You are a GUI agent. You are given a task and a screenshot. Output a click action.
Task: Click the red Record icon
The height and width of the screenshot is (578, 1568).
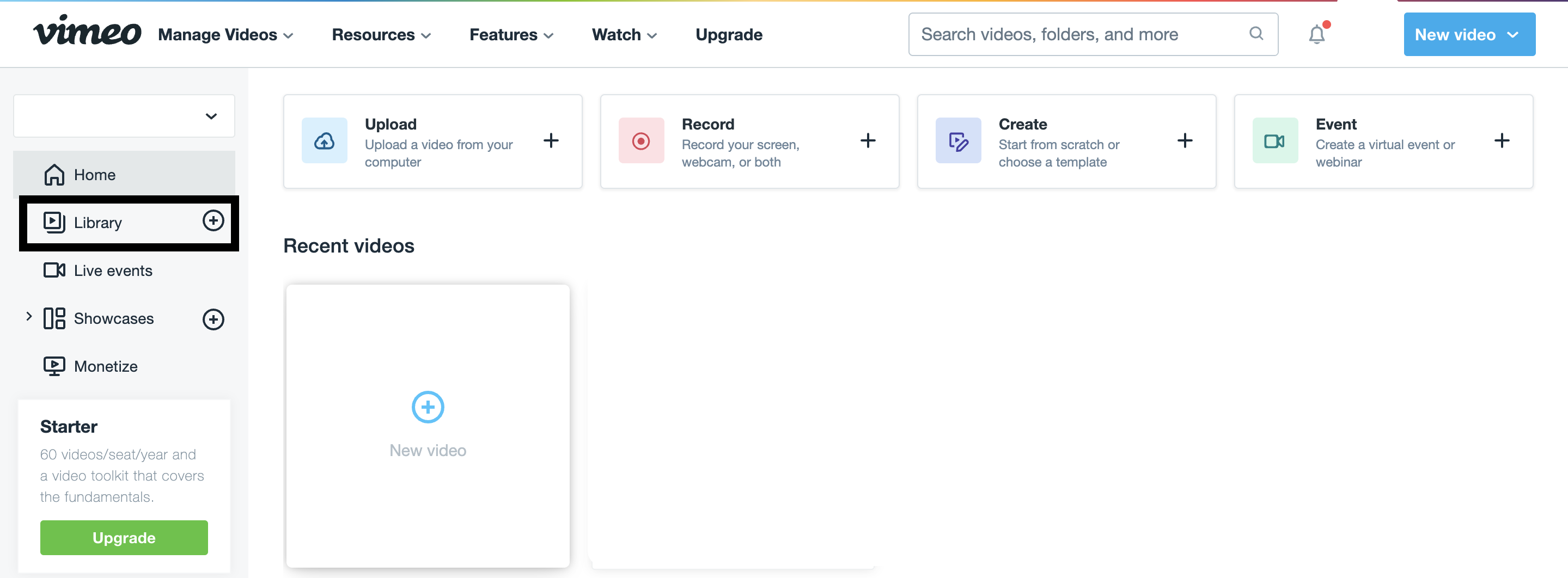click(x=641, y=140)
